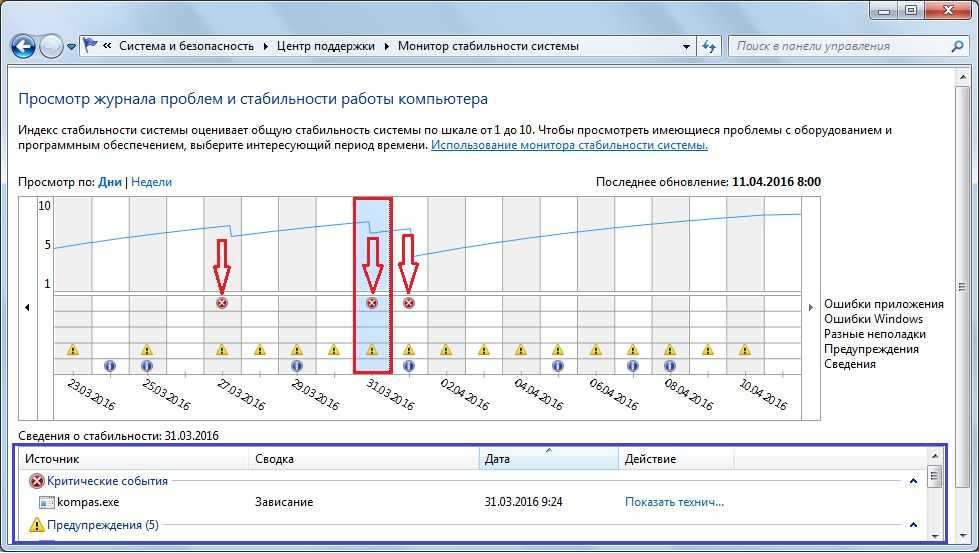Click the first warning triangle at chart's left
The image size is (979, 553).
pos(72,350)
